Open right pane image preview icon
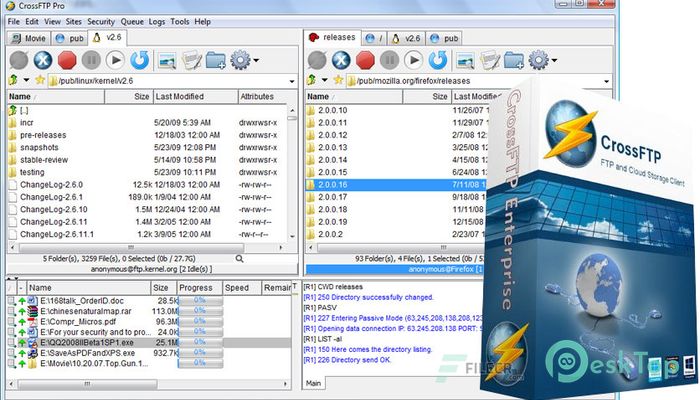Viewport: 700px width, 400px height. [466, 61]
